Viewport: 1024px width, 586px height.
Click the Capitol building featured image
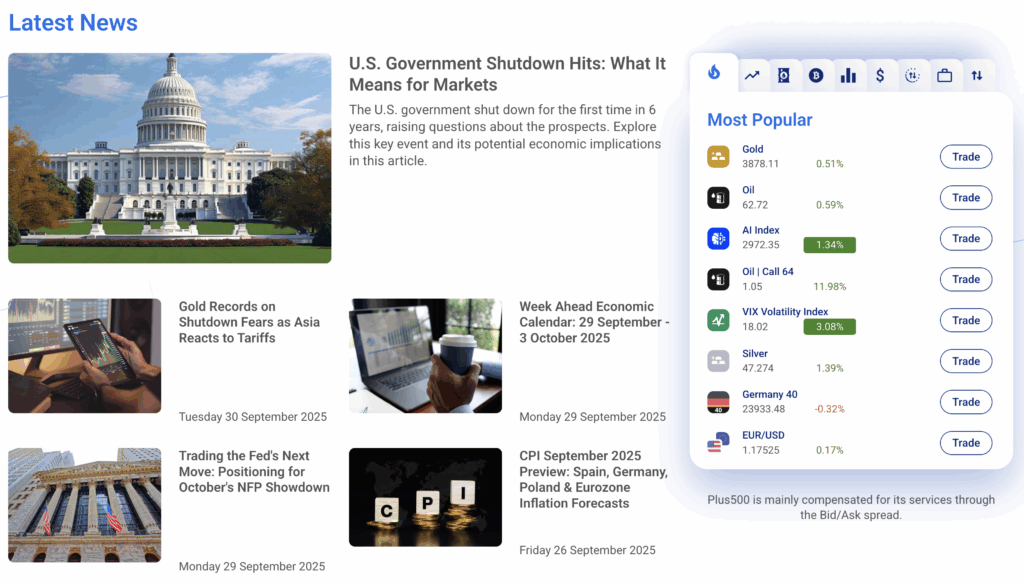point(170,158)
